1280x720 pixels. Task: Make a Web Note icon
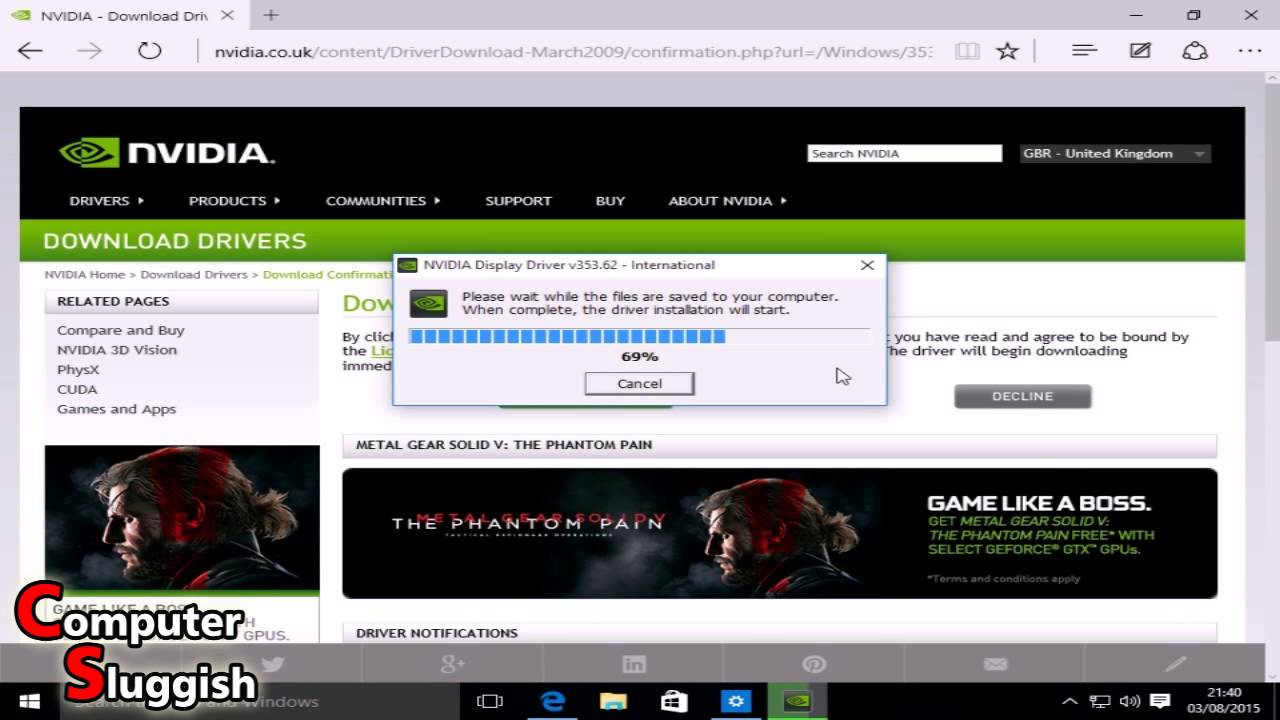click(x=1140, y=51)
